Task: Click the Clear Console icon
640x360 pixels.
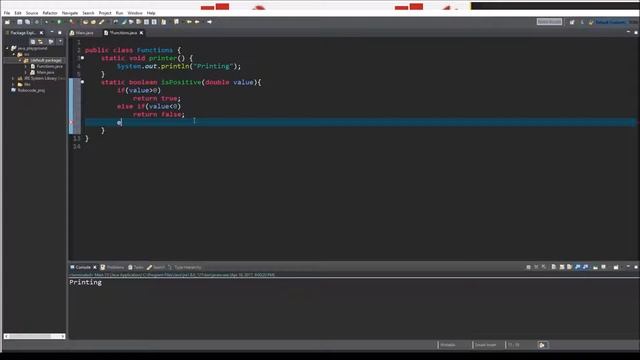Action: point(553,267)
